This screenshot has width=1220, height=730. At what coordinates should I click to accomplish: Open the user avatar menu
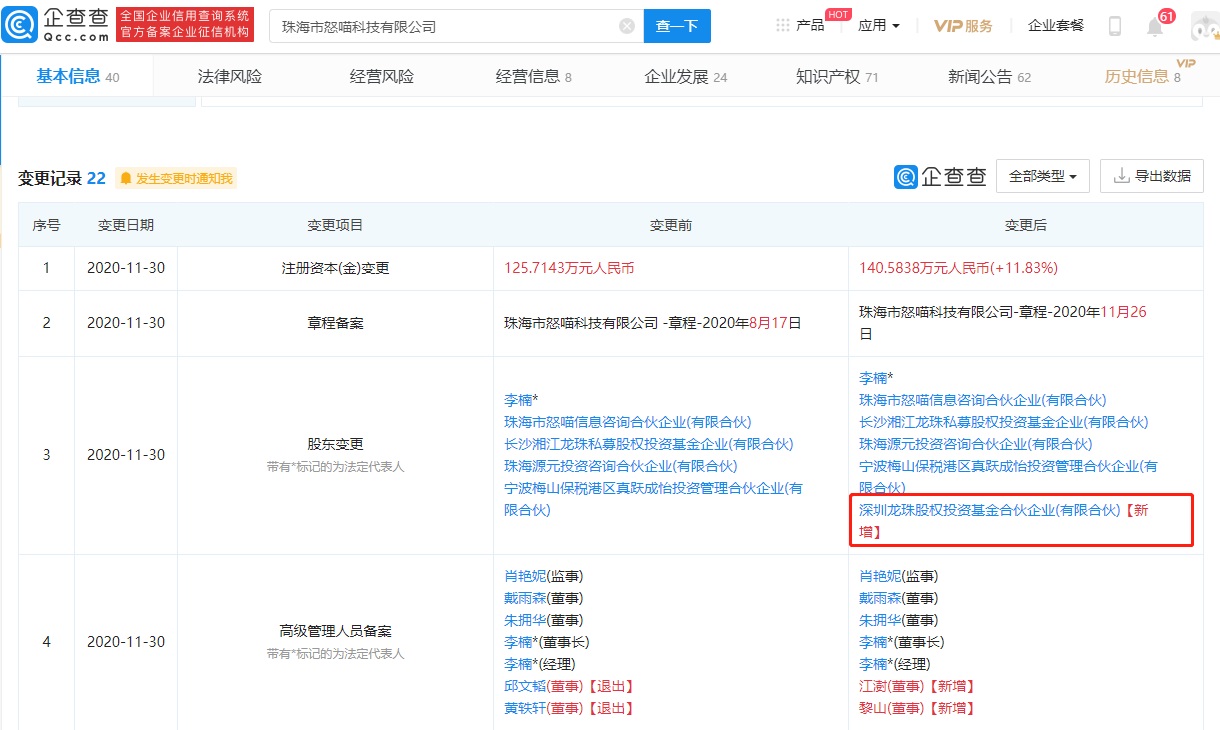pos(1204,25)
